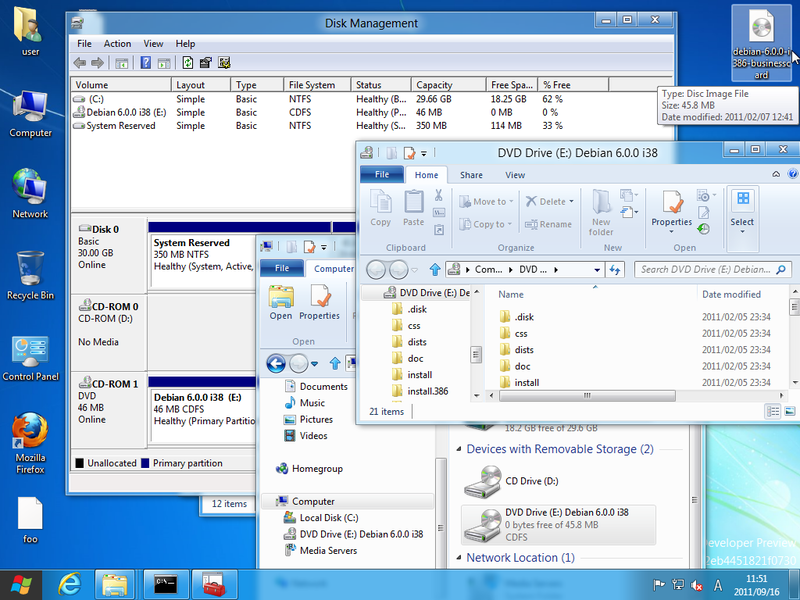The image size is (800, 600).
Task: Select Local Disk (C:) in Computer navigation pane
Action: pyautogui.click(x=329, y=518)
